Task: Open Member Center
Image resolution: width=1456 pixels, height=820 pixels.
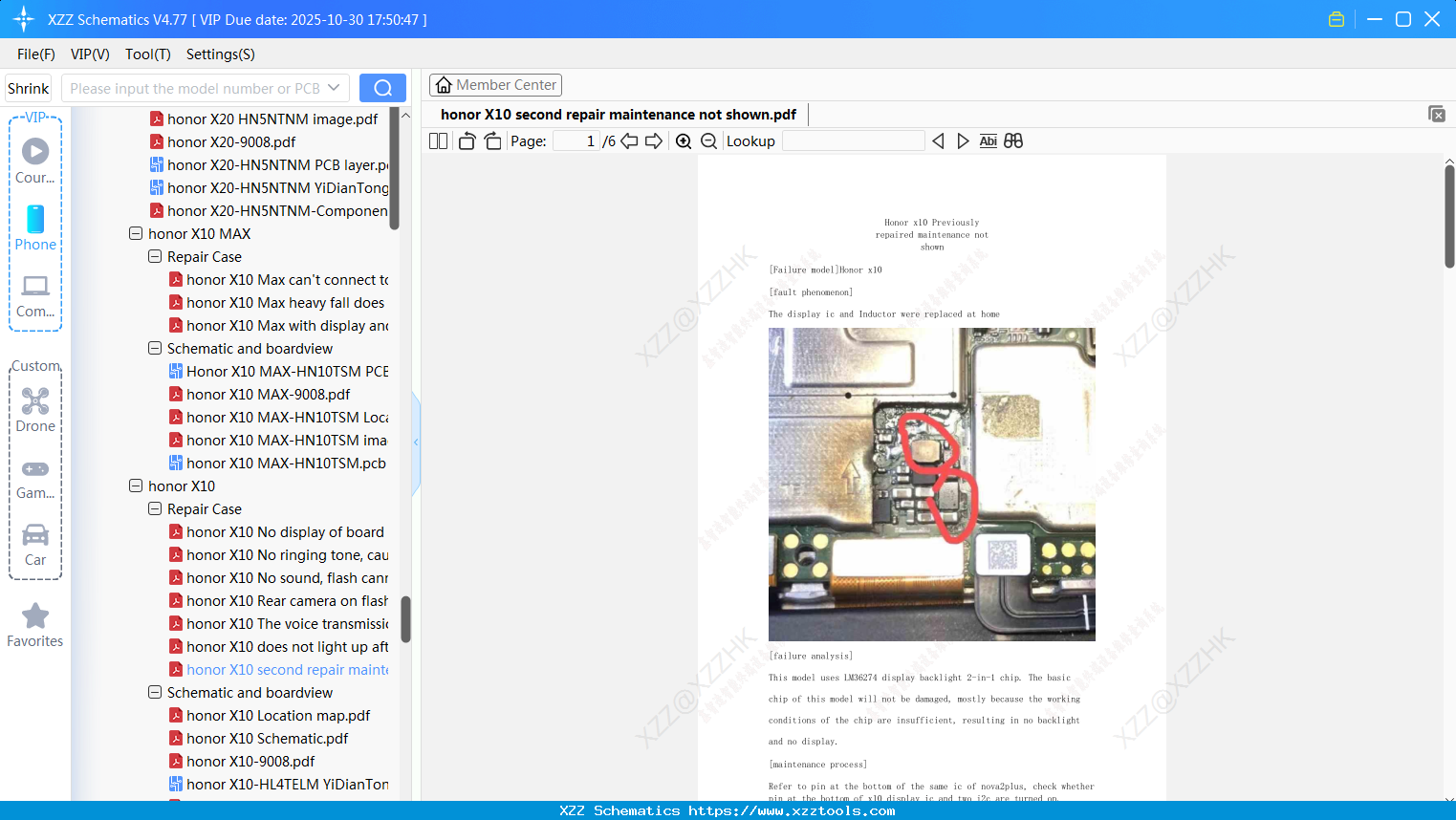Action: [495, 85]
